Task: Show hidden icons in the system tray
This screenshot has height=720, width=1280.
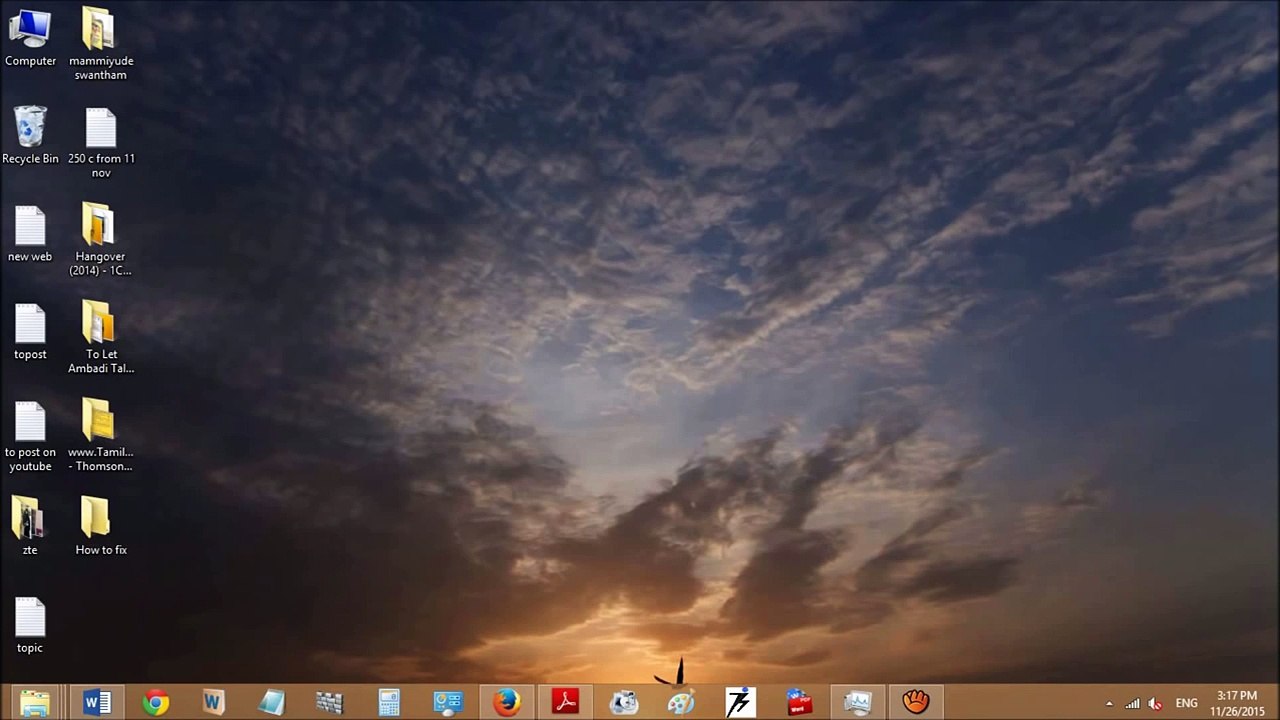Action: [x=1109, y=703]
